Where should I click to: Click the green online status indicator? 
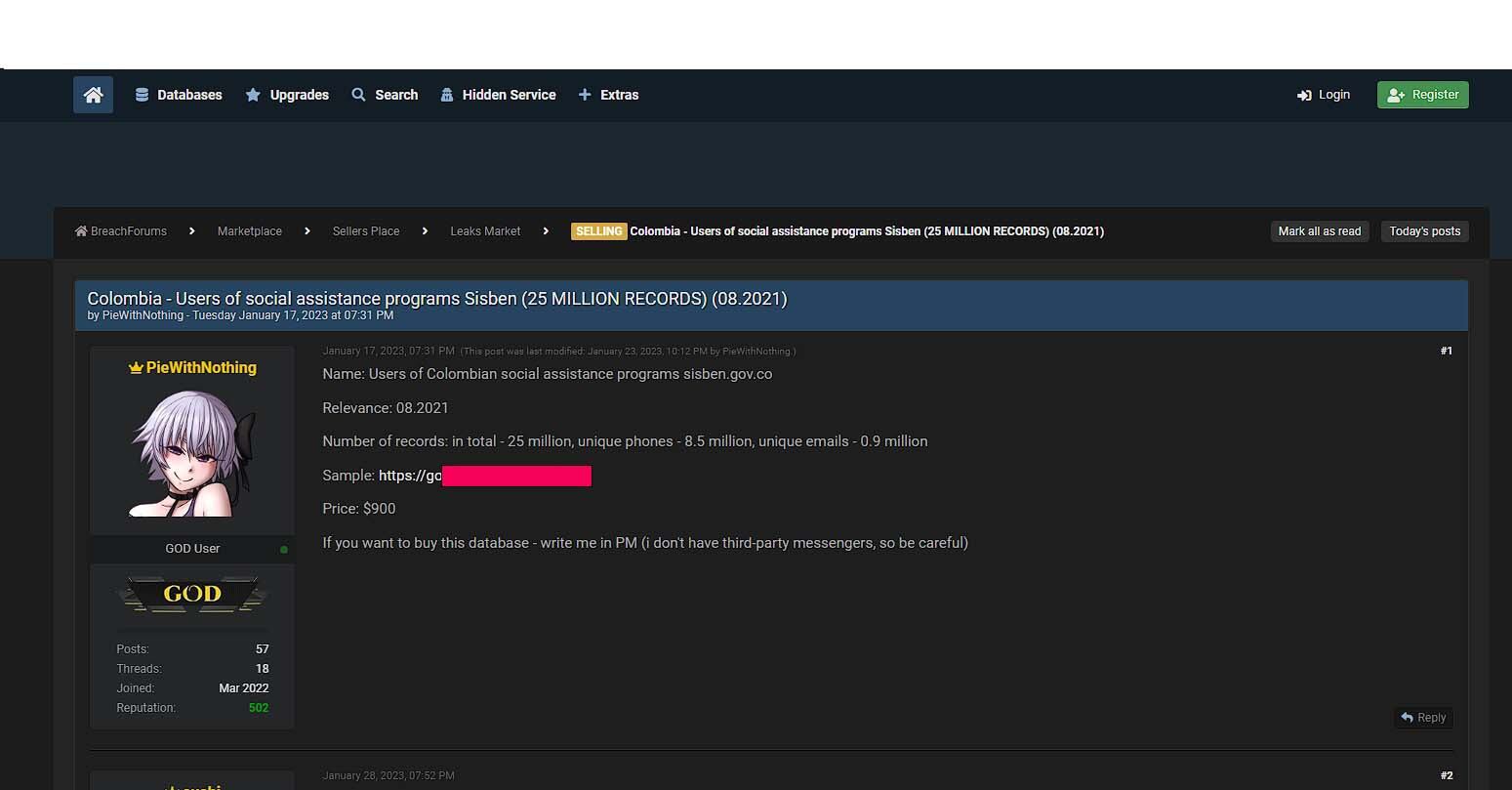click(283, 550)
